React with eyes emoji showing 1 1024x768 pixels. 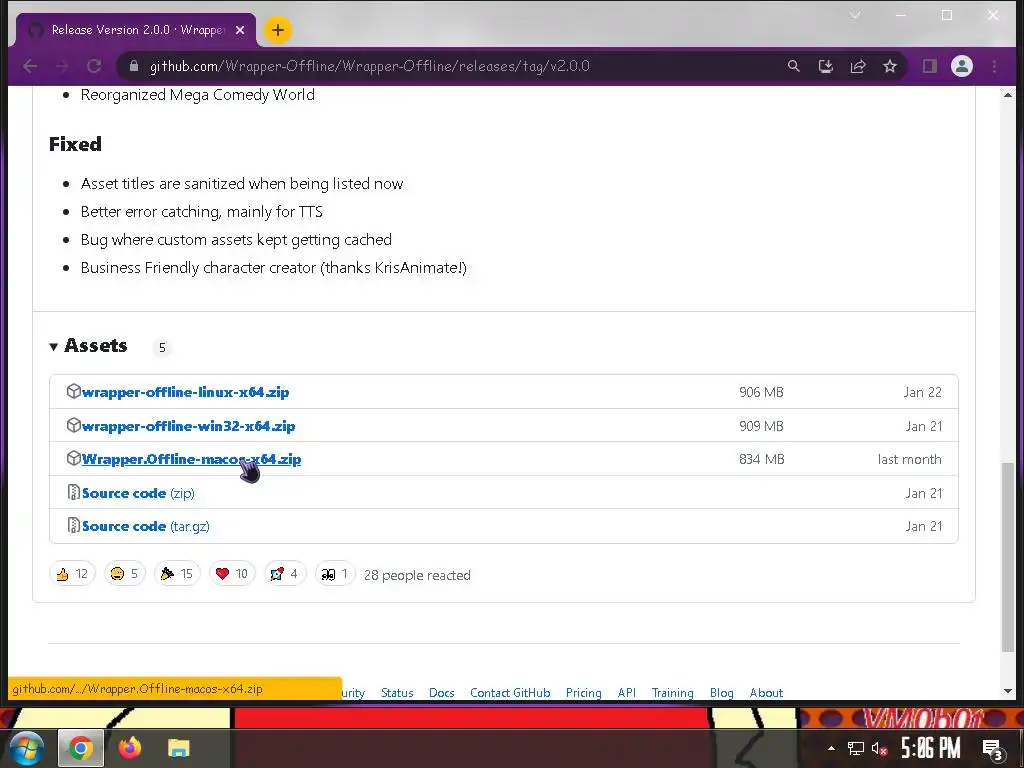pyautogui.click(x=334, y=573)
